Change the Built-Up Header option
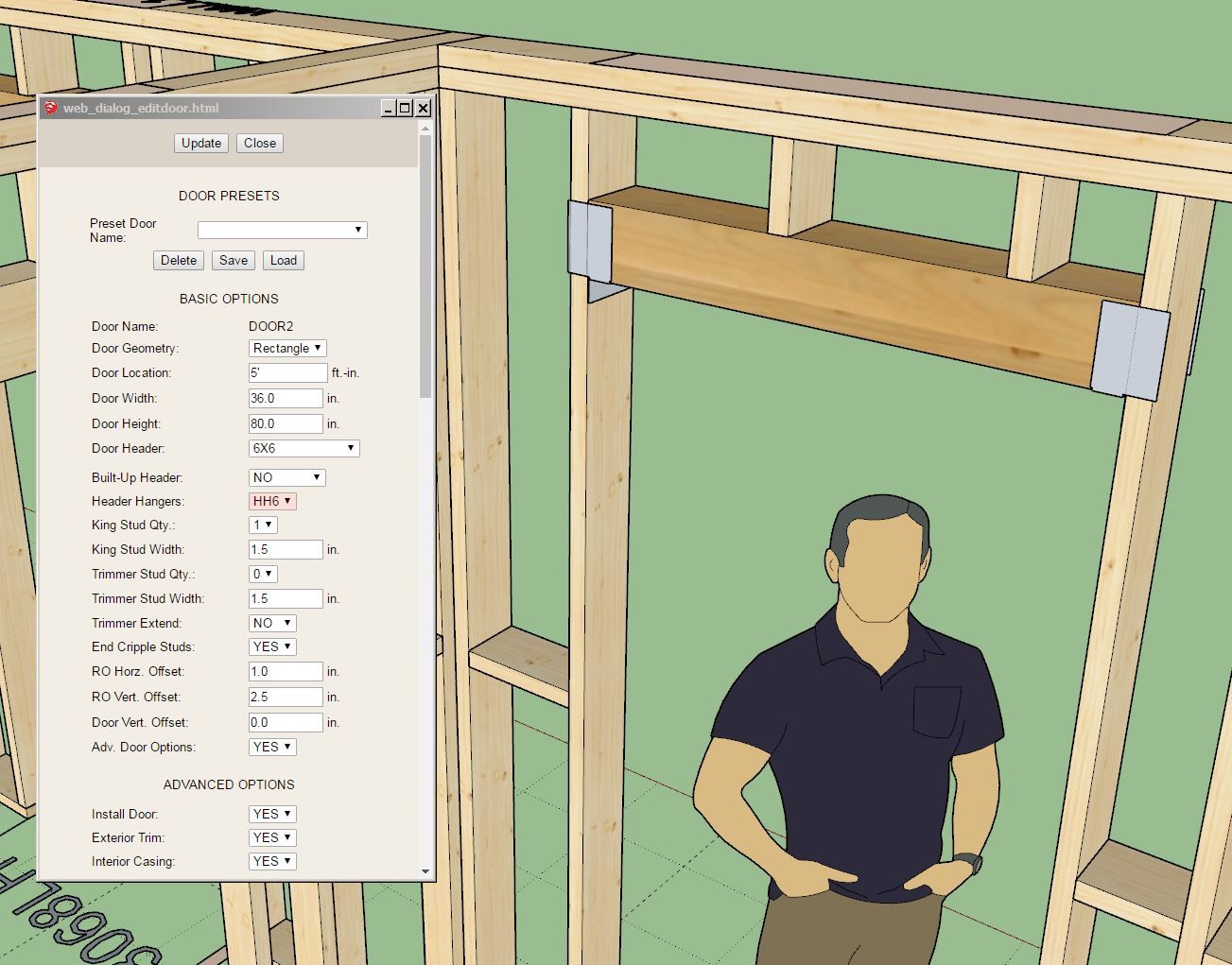The height and width of the screenshot is (965, 1232). point(287,478)
